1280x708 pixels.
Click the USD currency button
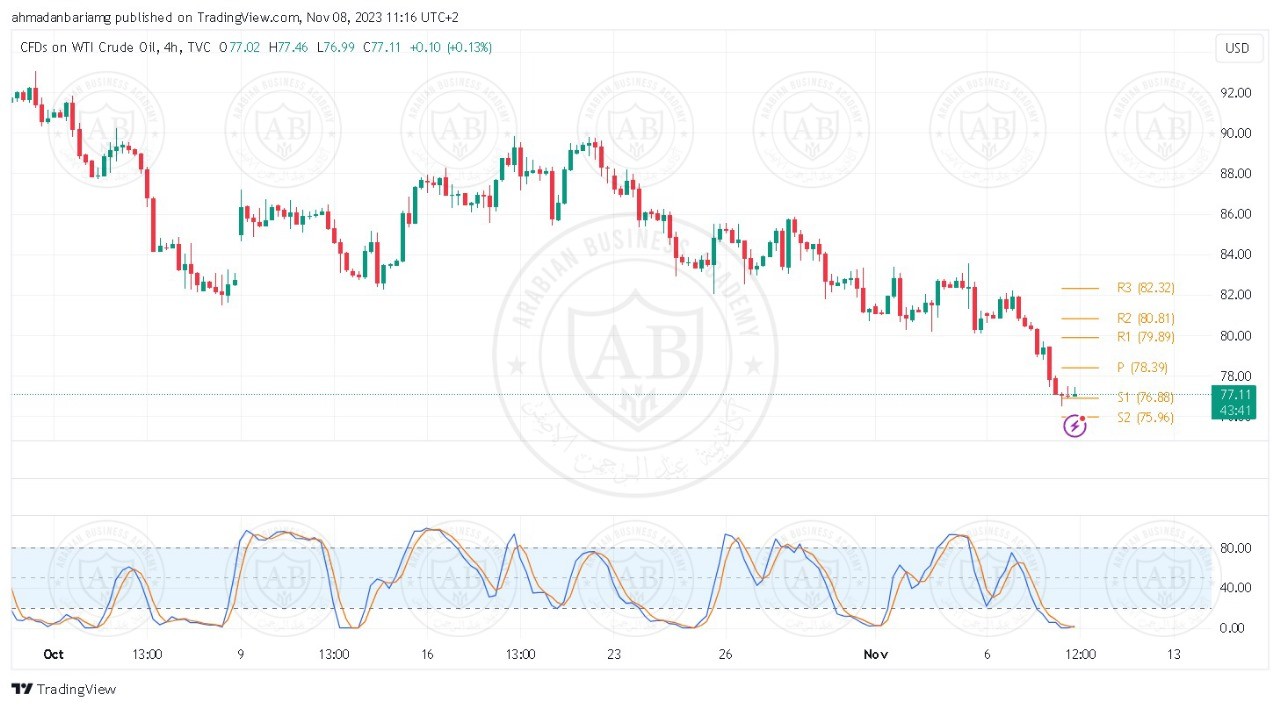click(x=1237, y=48)
